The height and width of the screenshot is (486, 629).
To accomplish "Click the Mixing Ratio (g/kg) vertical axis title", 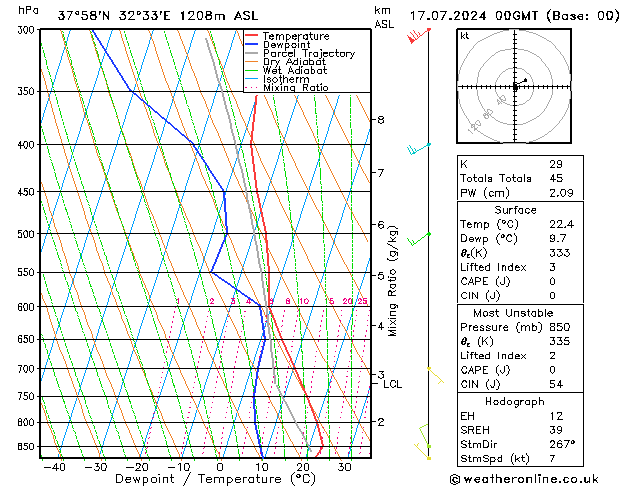I will pos(392,281).
